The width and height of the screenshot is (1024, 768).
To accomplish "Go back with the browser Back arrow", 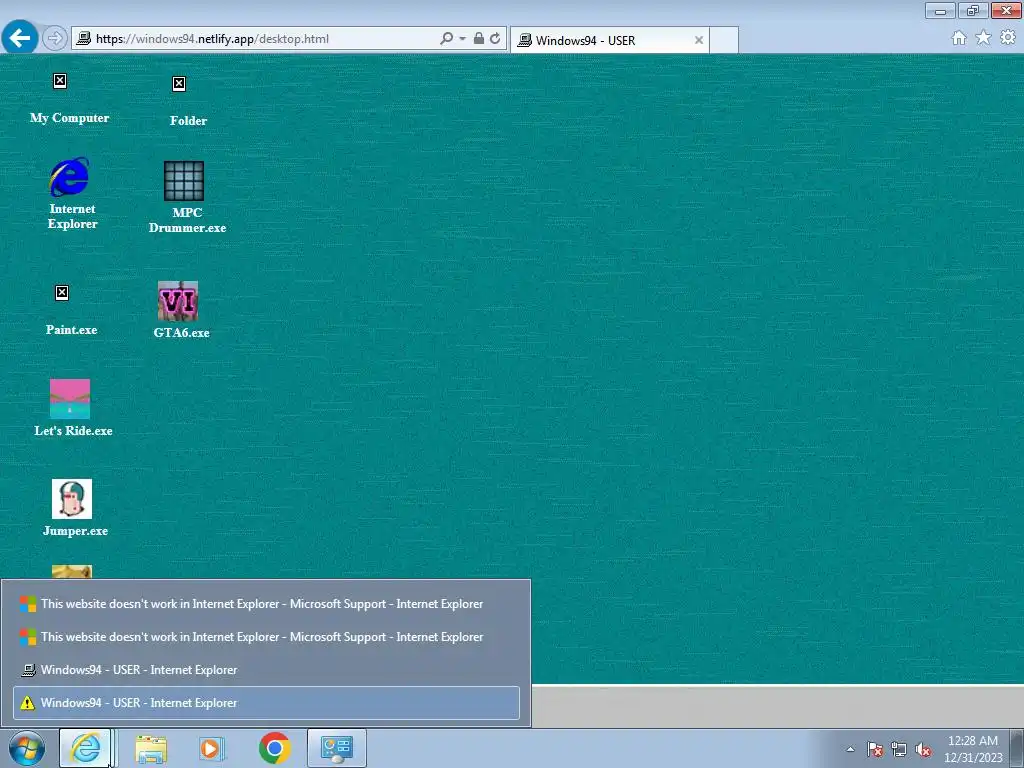I will click(20, 38).
